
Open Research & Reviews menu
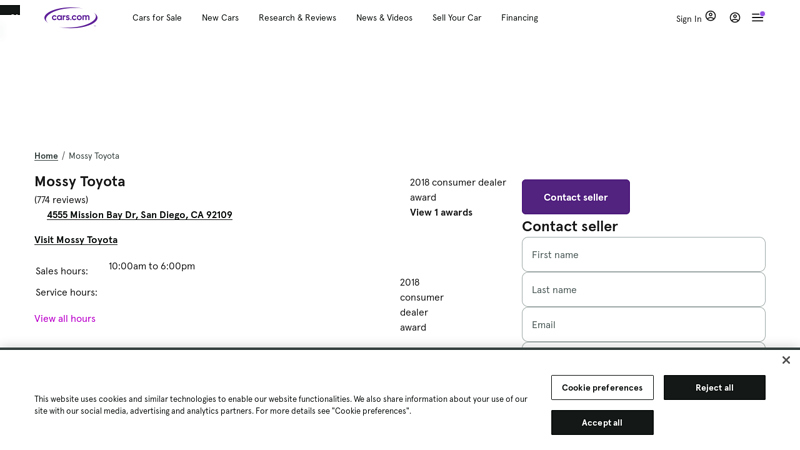point(297,18)
